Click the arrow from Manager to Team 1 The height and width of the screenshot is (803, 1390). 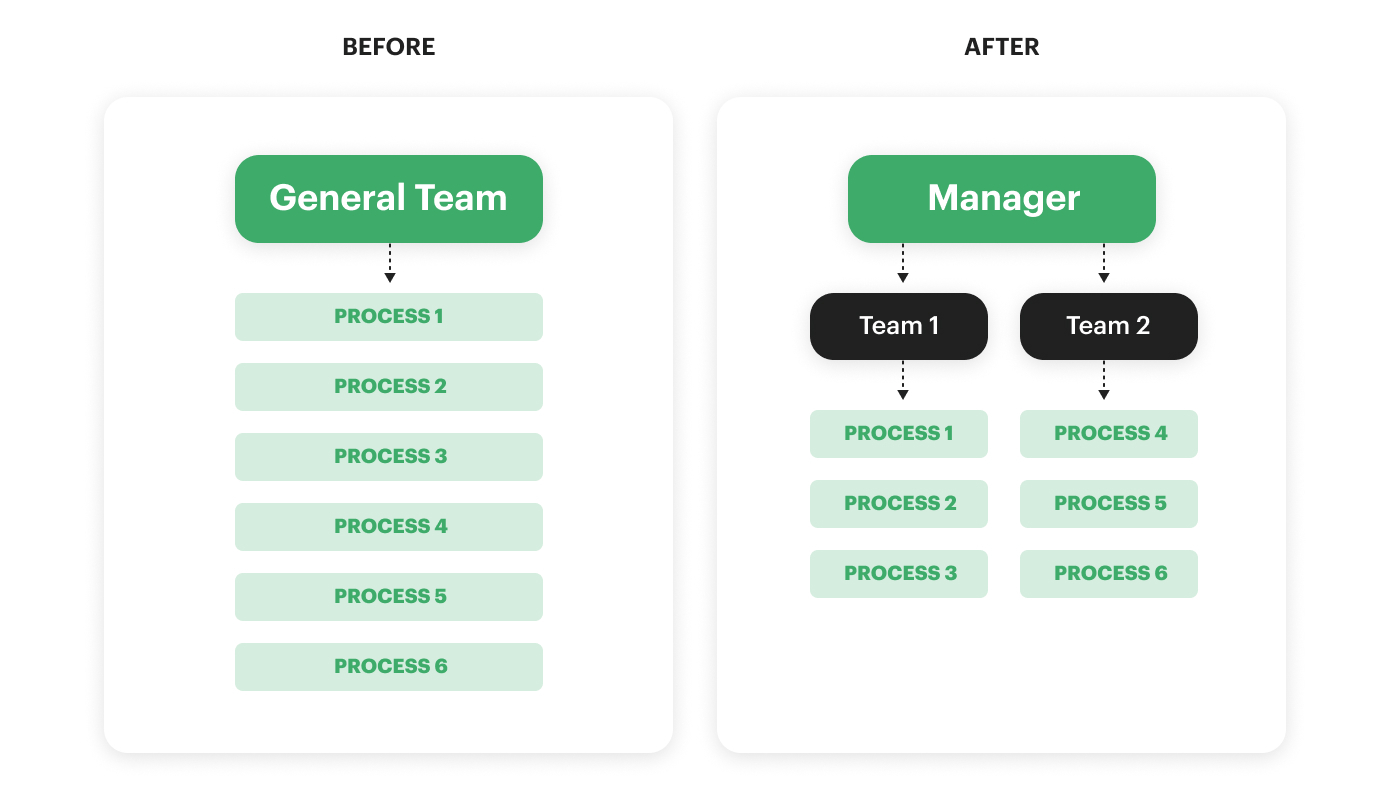[903, 265]
